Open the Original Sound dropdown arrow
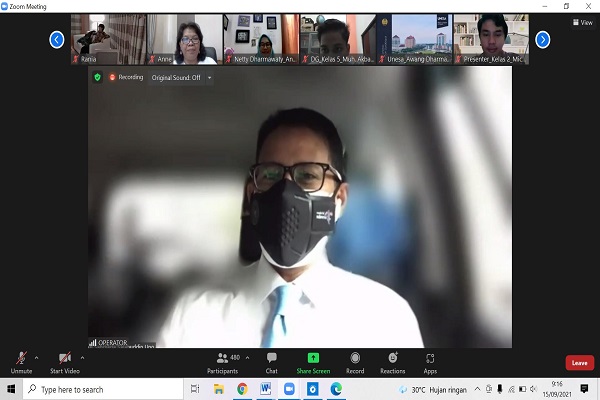 coord(210,77)
